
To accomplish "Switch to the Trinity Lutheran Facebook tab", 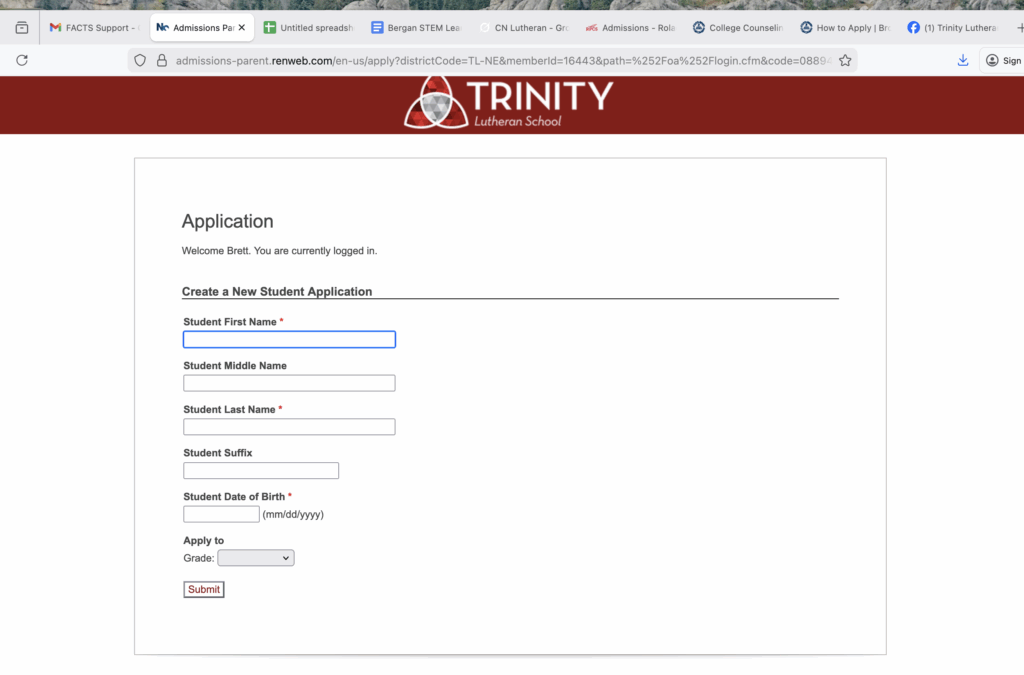I will tap(953, 28).
